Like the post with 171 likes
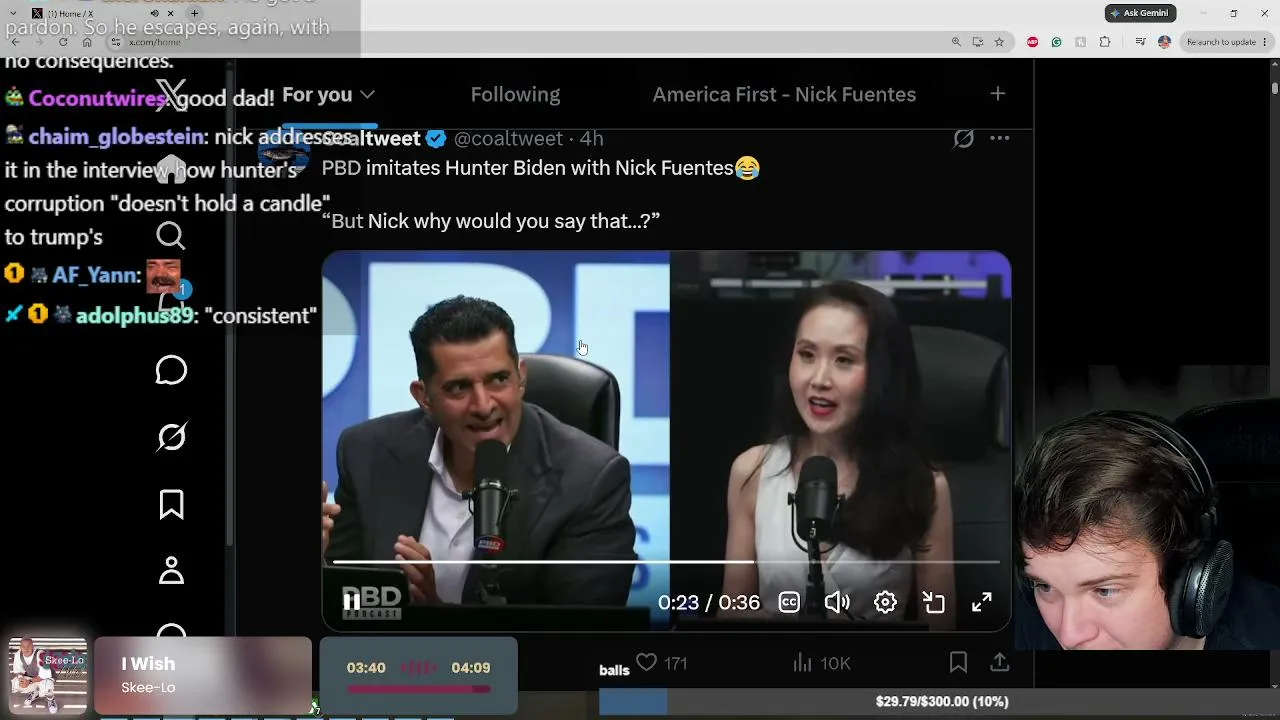 point(662,663)
